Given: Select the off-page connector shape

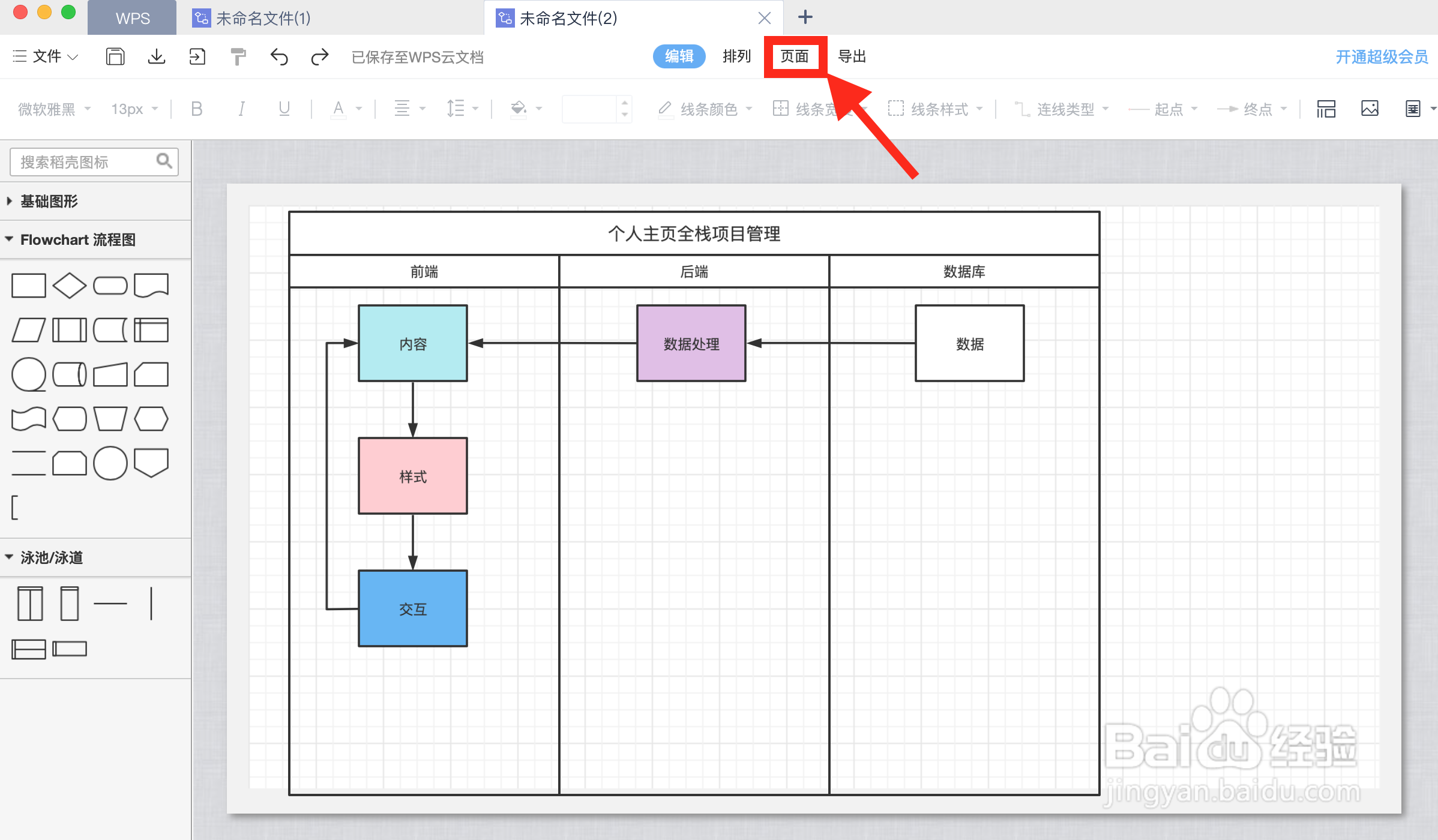Looking at the screenshot, I should (x=151, y=463).
